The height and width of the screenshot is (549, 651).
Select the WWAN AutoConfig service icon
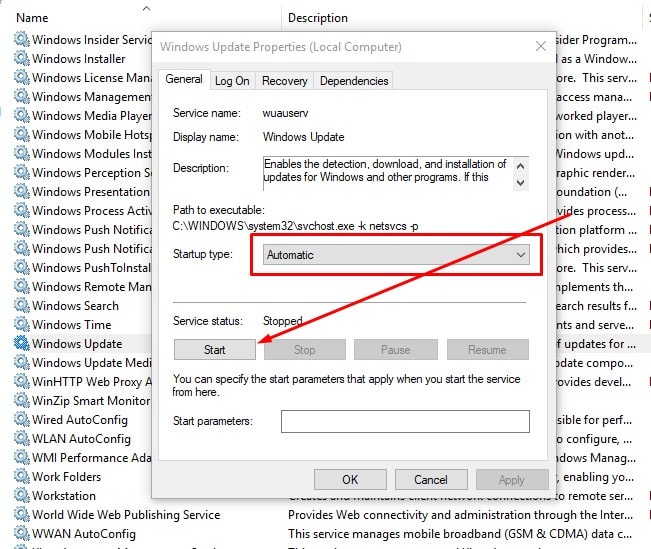21,534
